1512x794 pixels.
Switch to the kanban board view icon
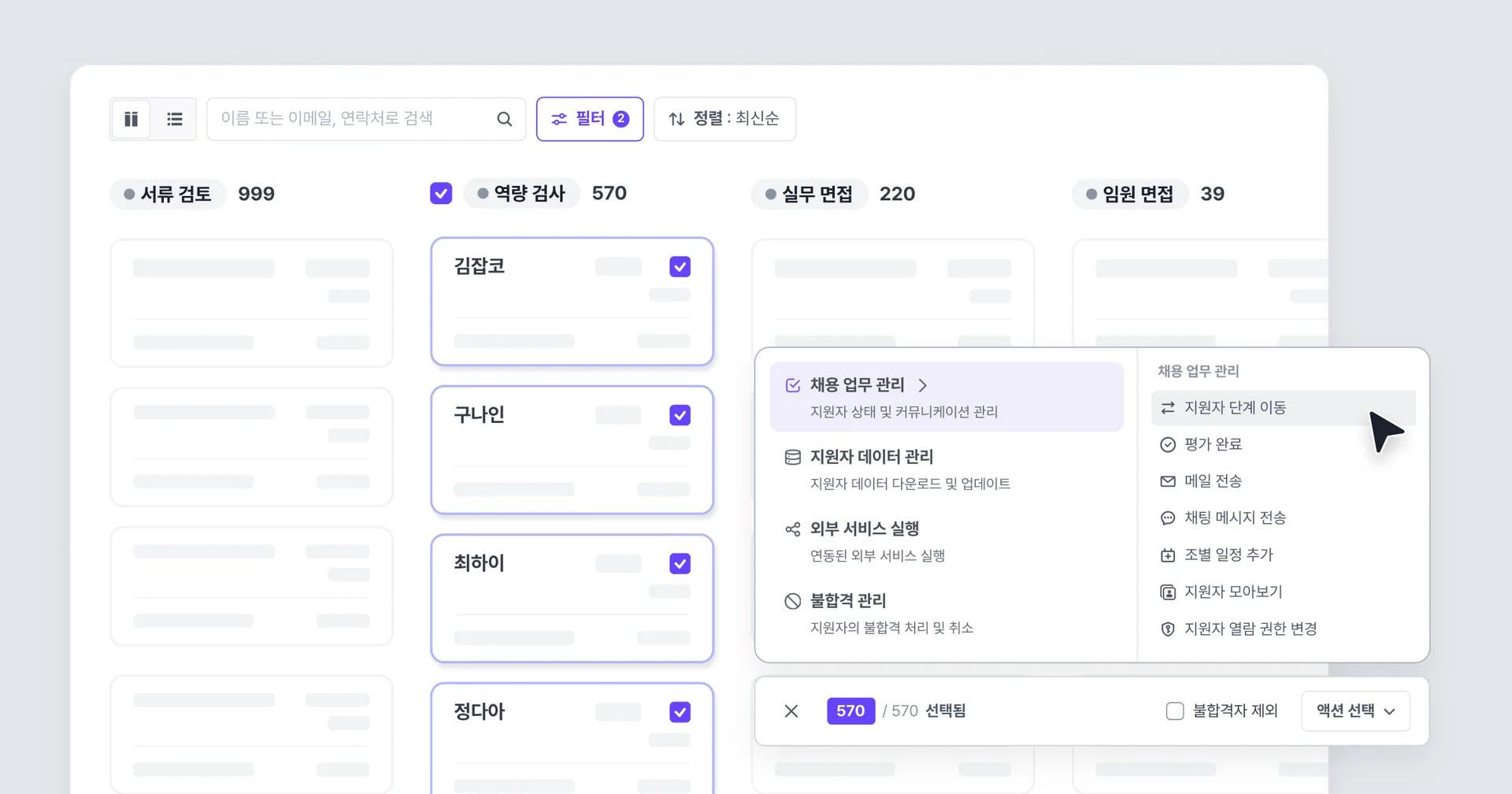pyautogui.click(x=131, y=119)
